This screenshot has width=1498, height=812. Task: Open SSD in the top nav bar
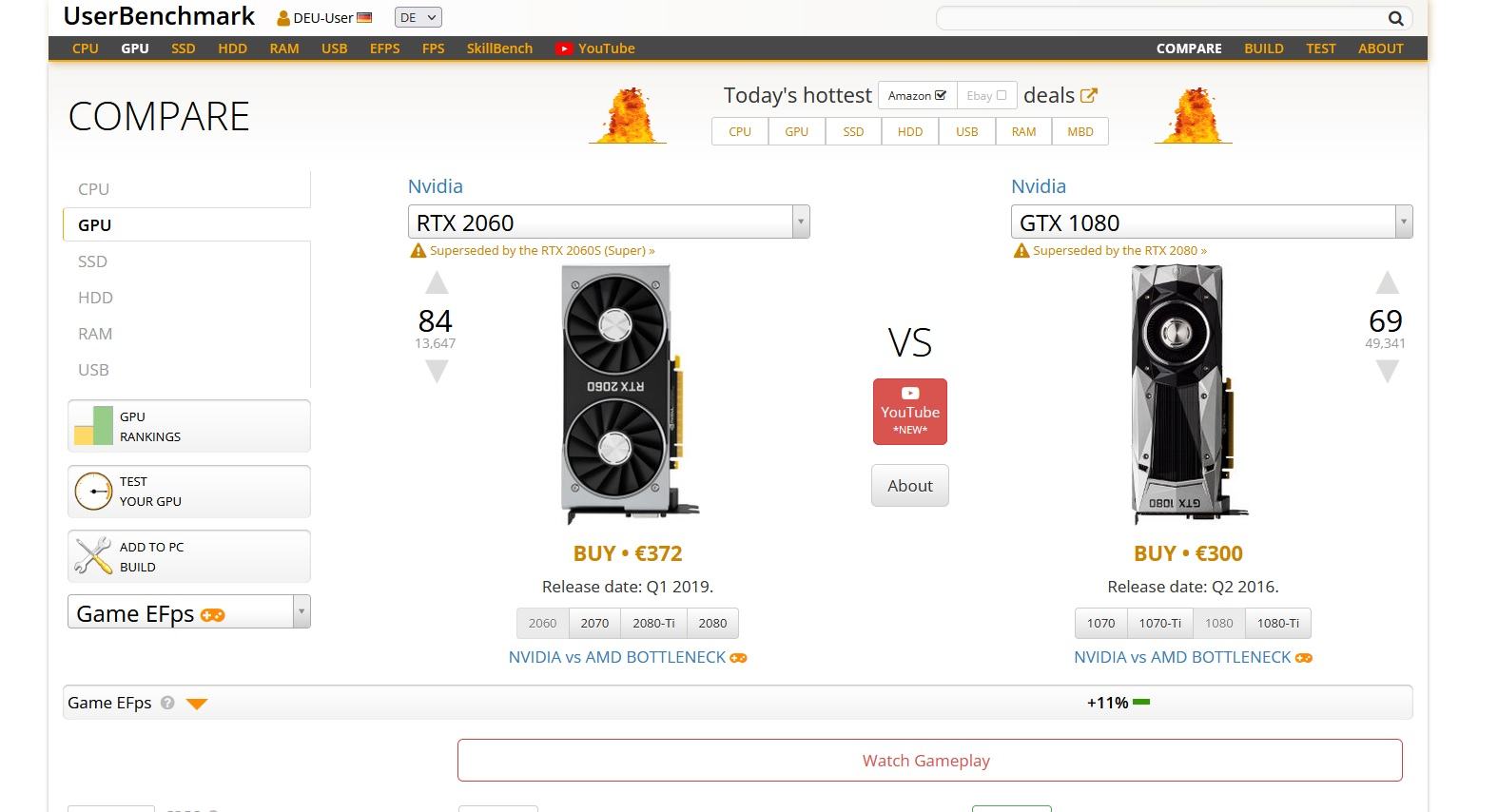[x=184, y=48]
